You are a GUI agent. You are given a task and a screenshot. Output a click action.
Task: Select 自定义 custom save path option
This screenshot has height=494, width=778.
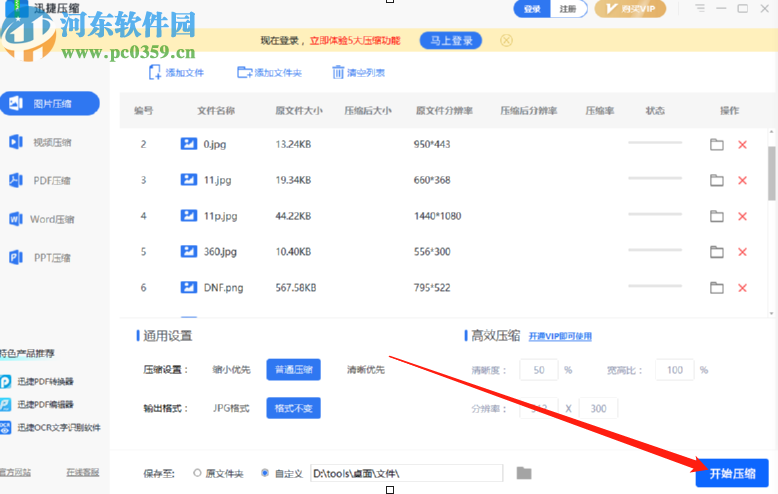click(265, 473)
